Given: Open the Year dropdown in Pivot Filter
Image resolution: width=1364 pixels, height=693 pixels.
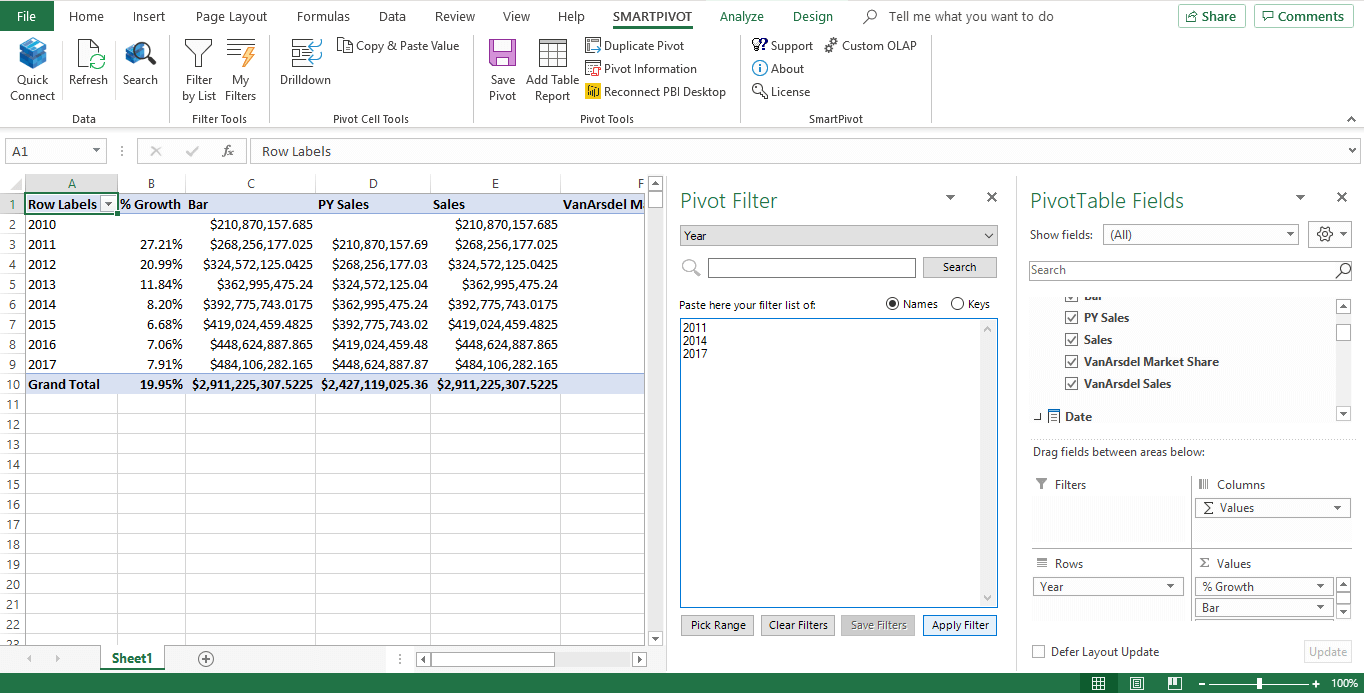Looking at the screenshot, I should tap(838, 236).
